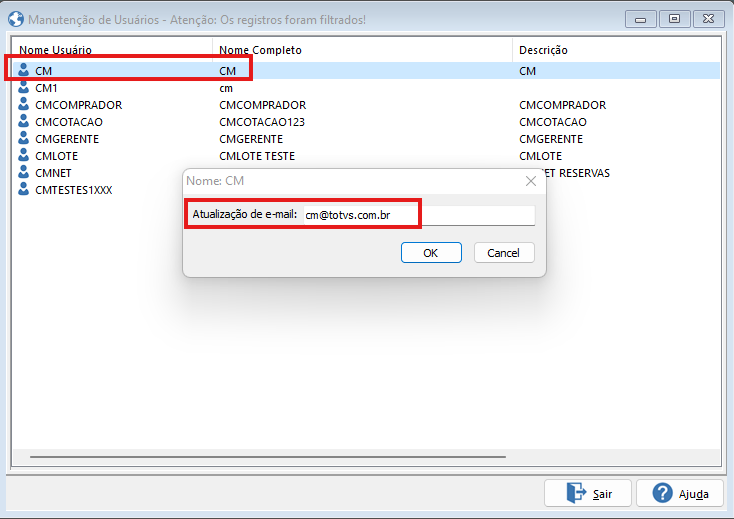Select the CMGERENTE username text
734x519 pixels.
pos(67,139)
